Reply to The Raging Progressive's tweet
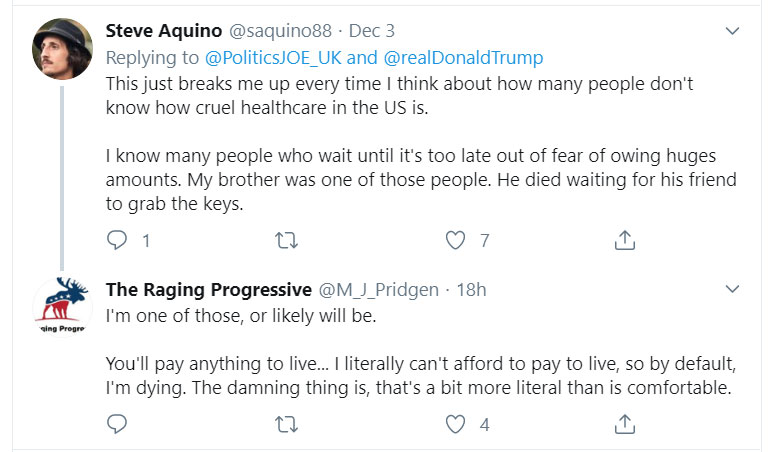This screenshot has height=452, width=774. pos(117,424)
